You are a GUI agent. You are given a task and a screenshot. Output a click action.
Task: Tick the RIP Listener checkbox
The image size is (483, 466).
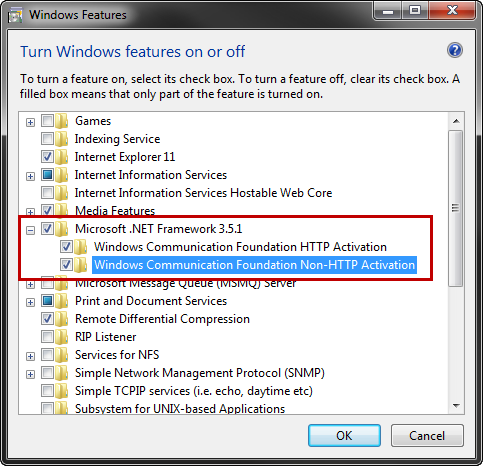47,337
